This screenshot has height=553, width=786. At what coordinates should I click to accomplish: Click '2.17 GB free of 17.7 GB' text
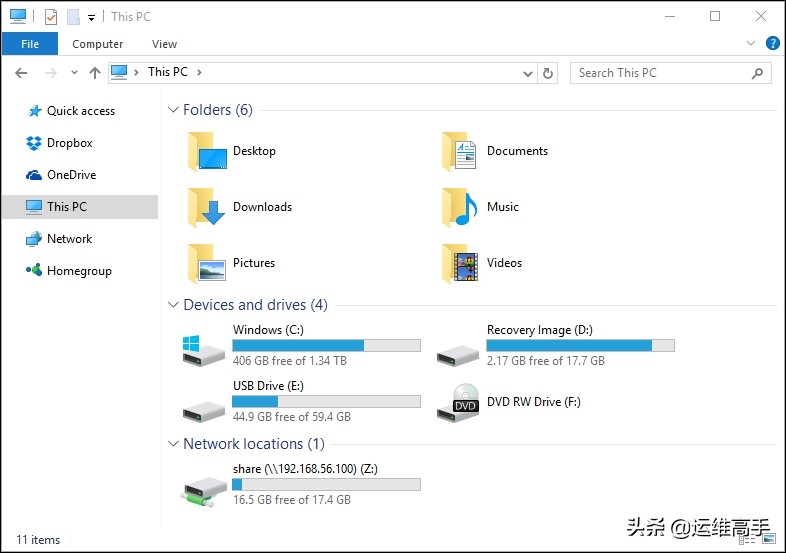546,361
